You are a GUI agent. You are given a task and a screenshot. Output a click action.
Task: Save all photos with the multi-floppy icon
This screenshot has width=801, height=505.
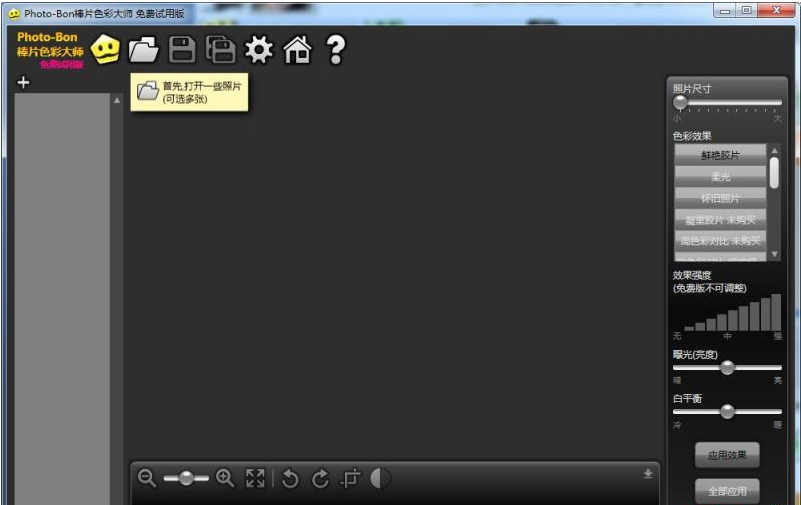220,50
